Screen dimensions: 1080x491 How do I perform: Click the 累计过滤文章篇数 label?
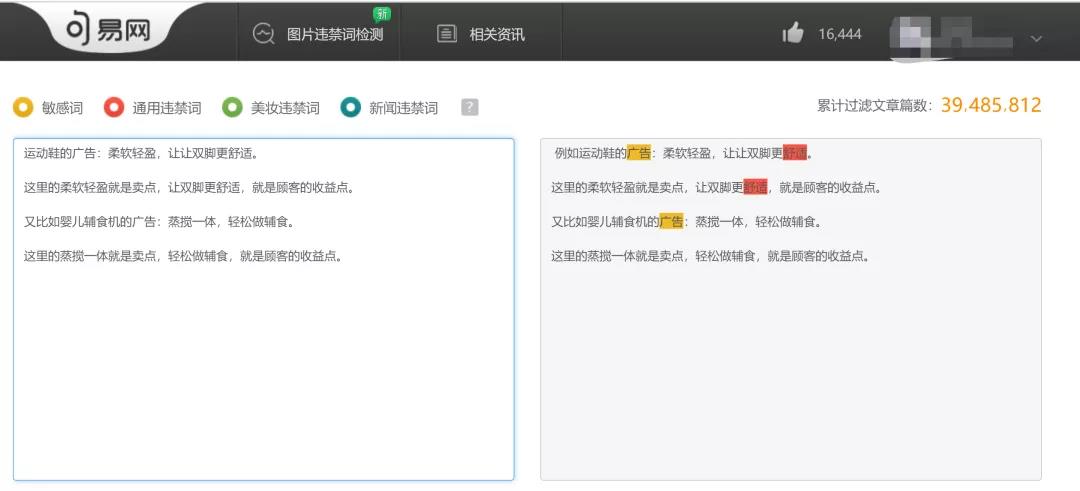(x=875, y=106)
